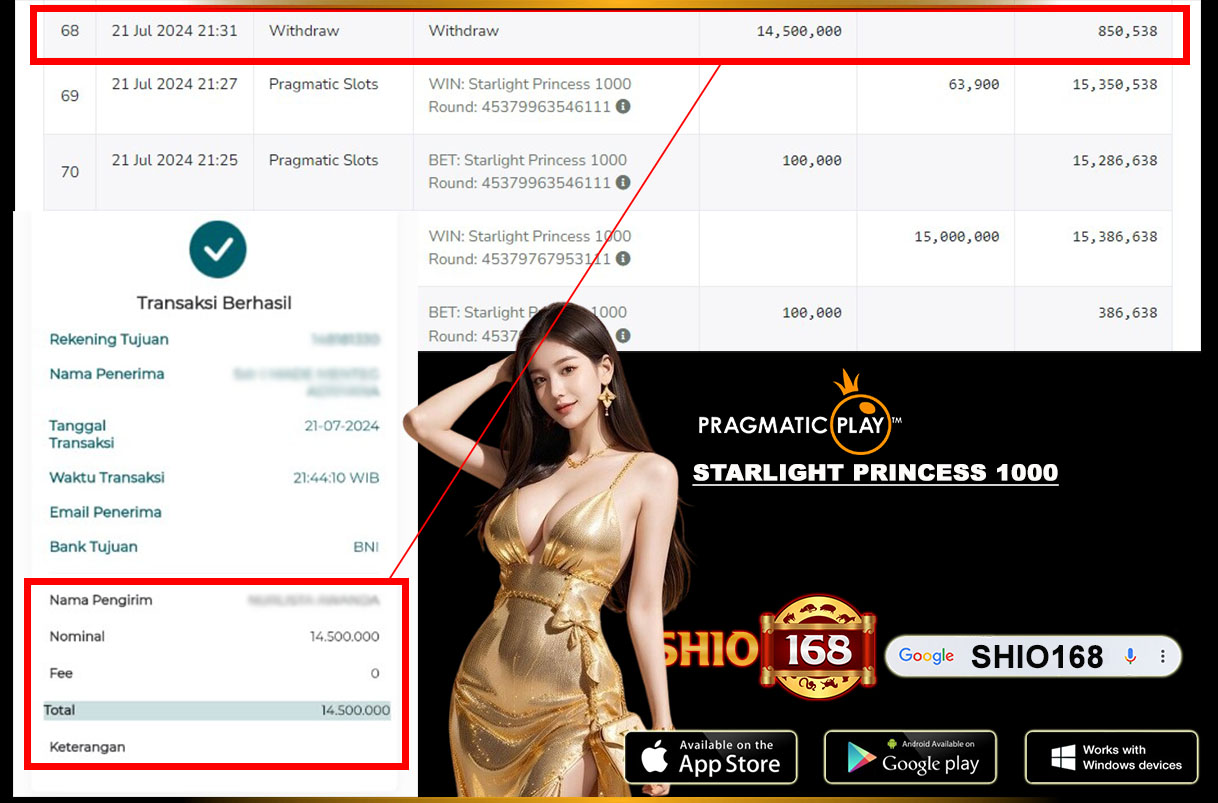Tap the Google Play download badge

pyautogui.click(x=911, y=757)
